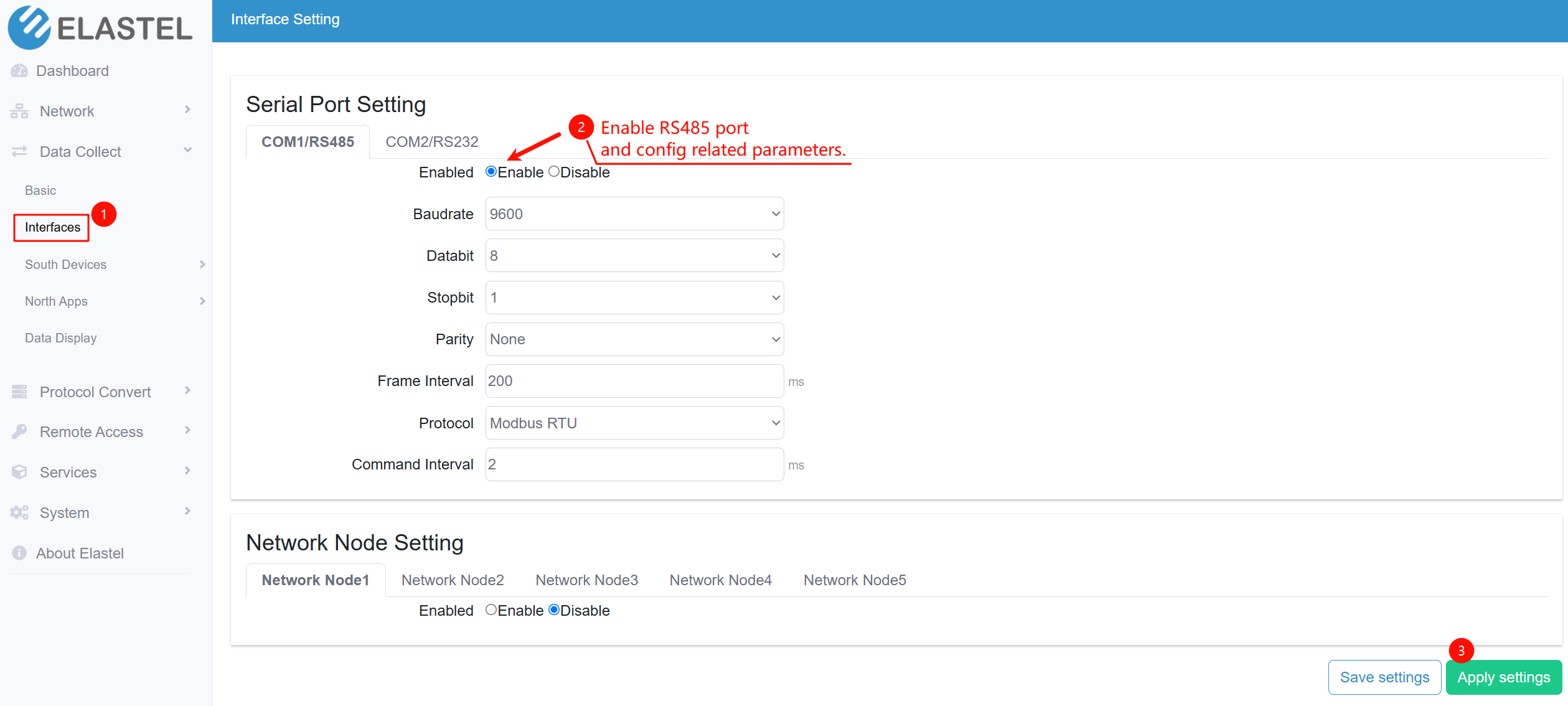Click the Save settings button

(1384, 677)
